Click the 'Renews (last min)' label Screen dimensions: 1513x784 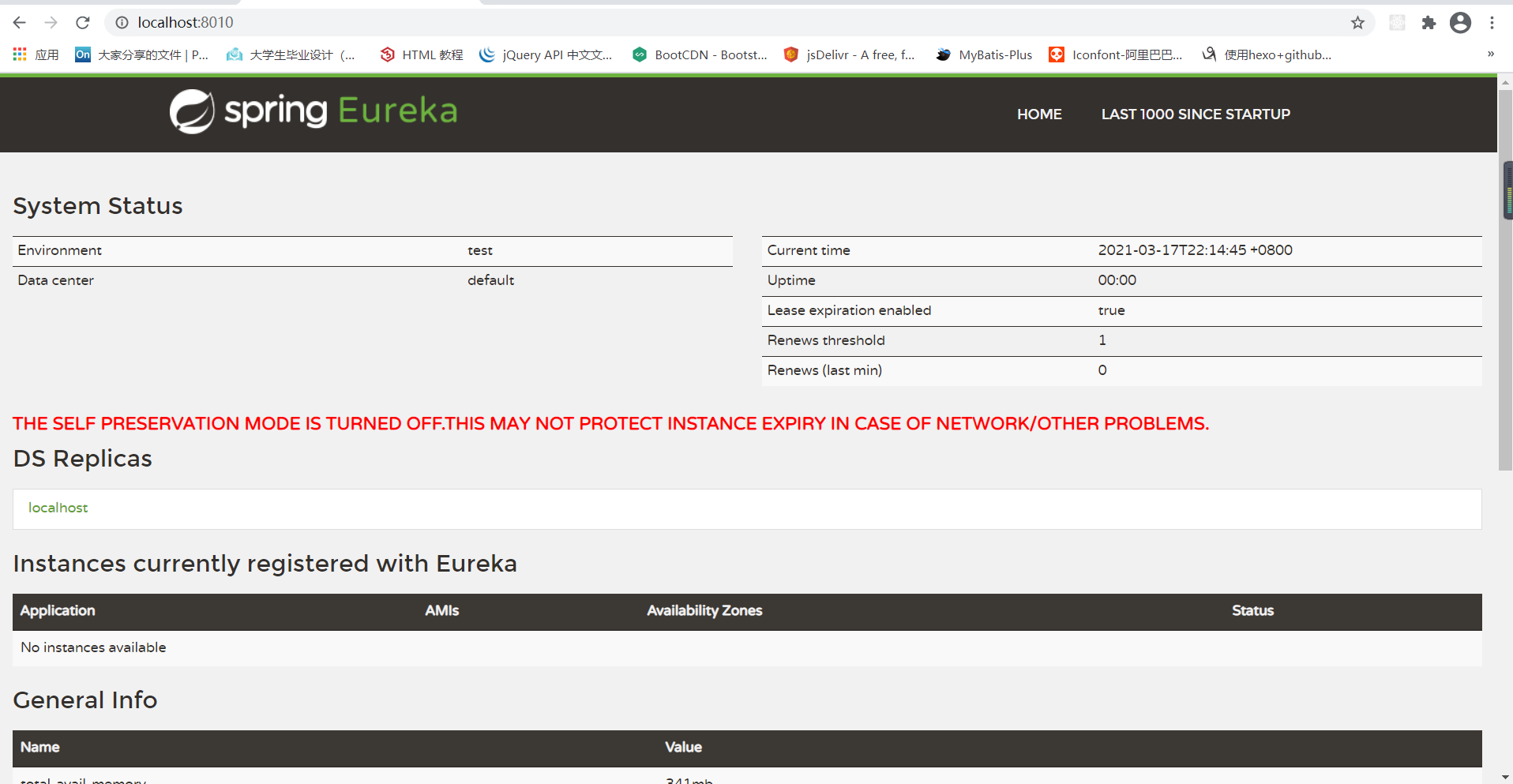[x=824, y=370]
